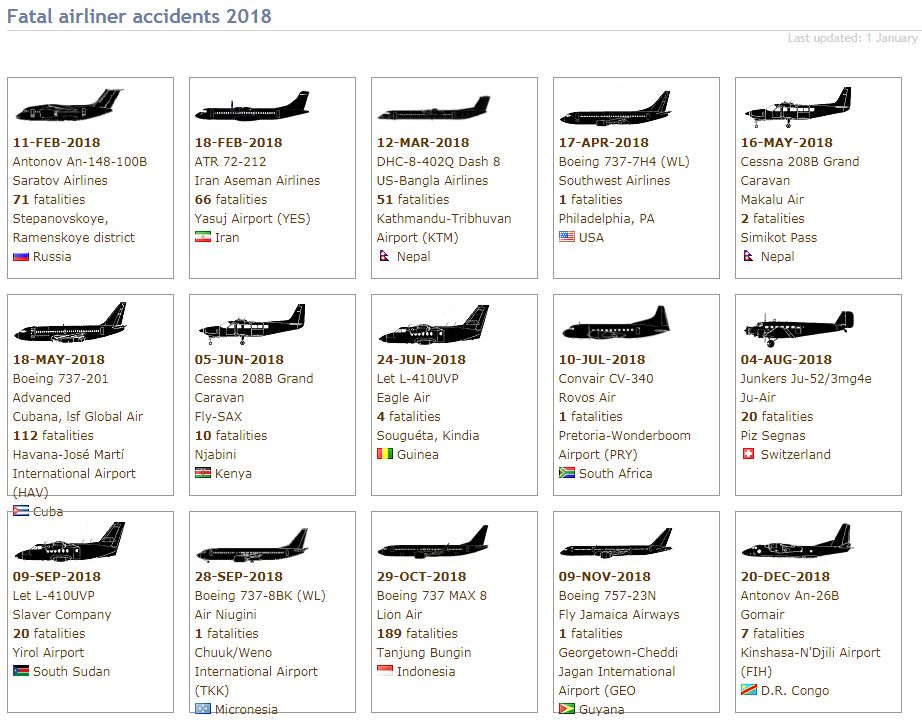Screen dimensions: 922x728
Task: Click the Cubana Boeing 737-201 silhouette
Action: tap(70, 323)
